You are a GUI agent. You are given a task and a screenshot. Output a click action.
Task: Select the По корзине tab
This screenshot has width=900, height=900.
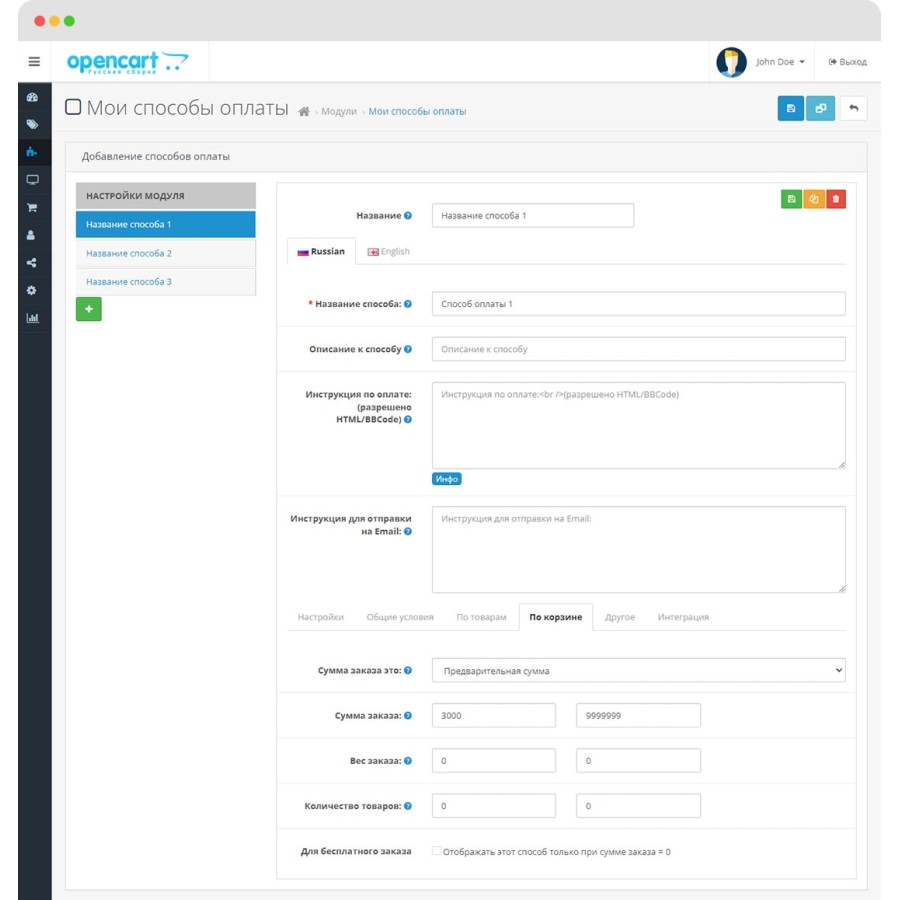point(556,617)
